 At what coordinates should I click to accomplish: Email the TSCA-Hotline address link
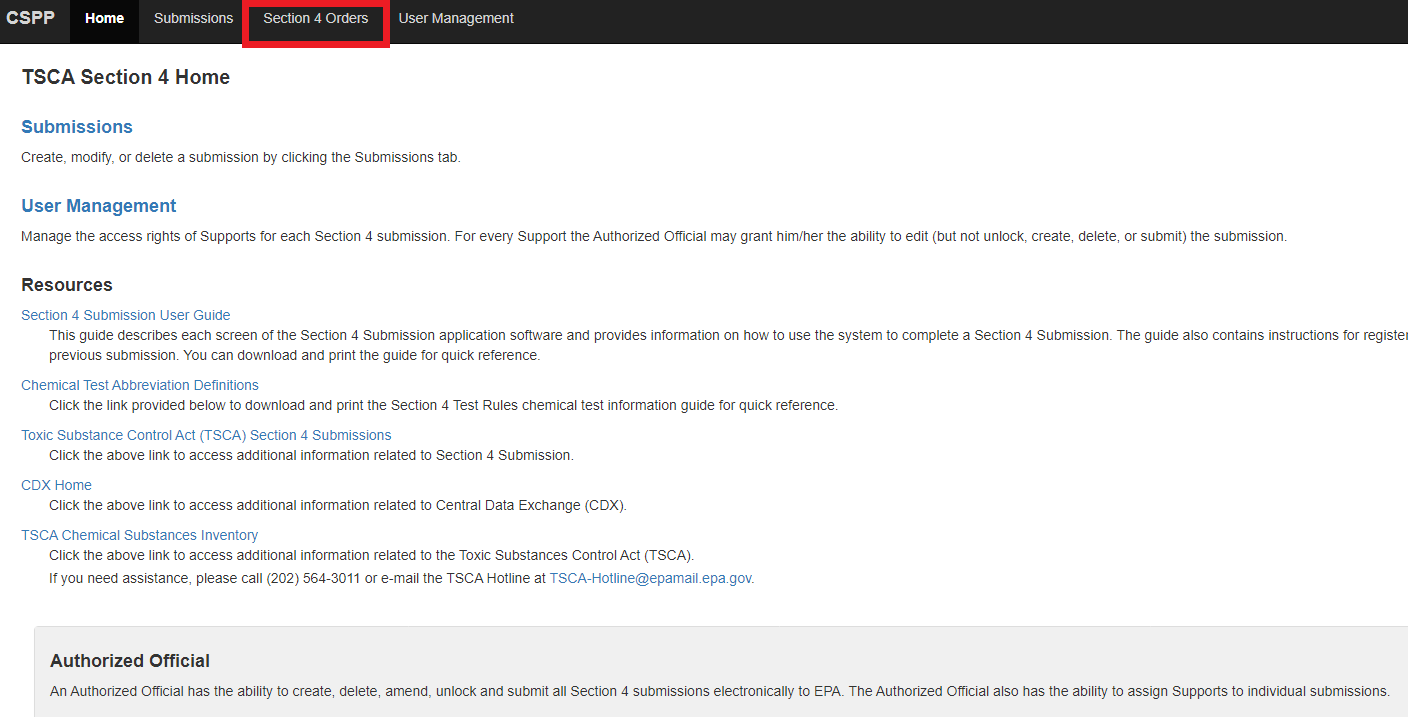click(x=649, y=578)
